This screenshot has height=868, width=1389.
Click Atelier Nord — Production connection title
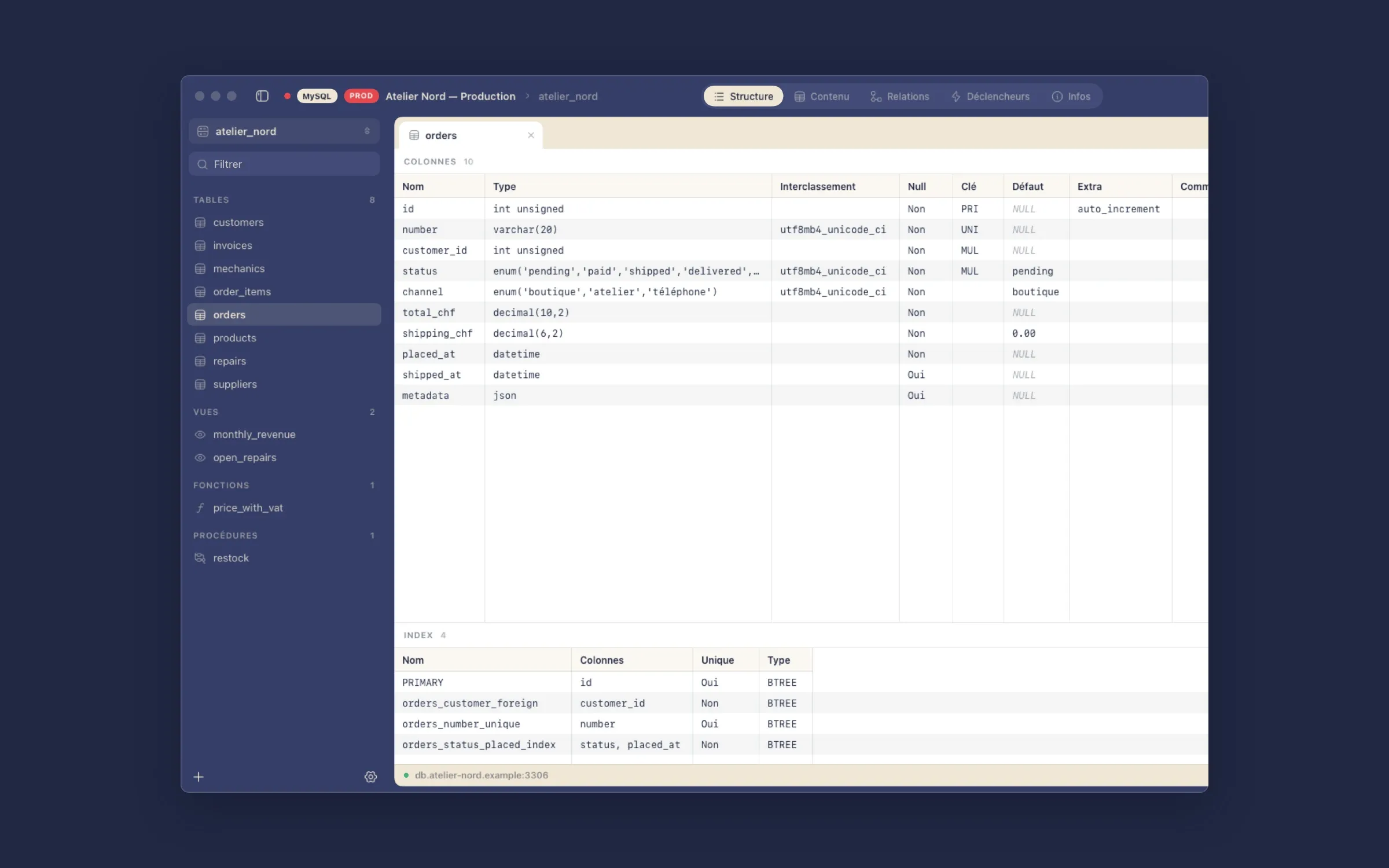tap(450, 97)
